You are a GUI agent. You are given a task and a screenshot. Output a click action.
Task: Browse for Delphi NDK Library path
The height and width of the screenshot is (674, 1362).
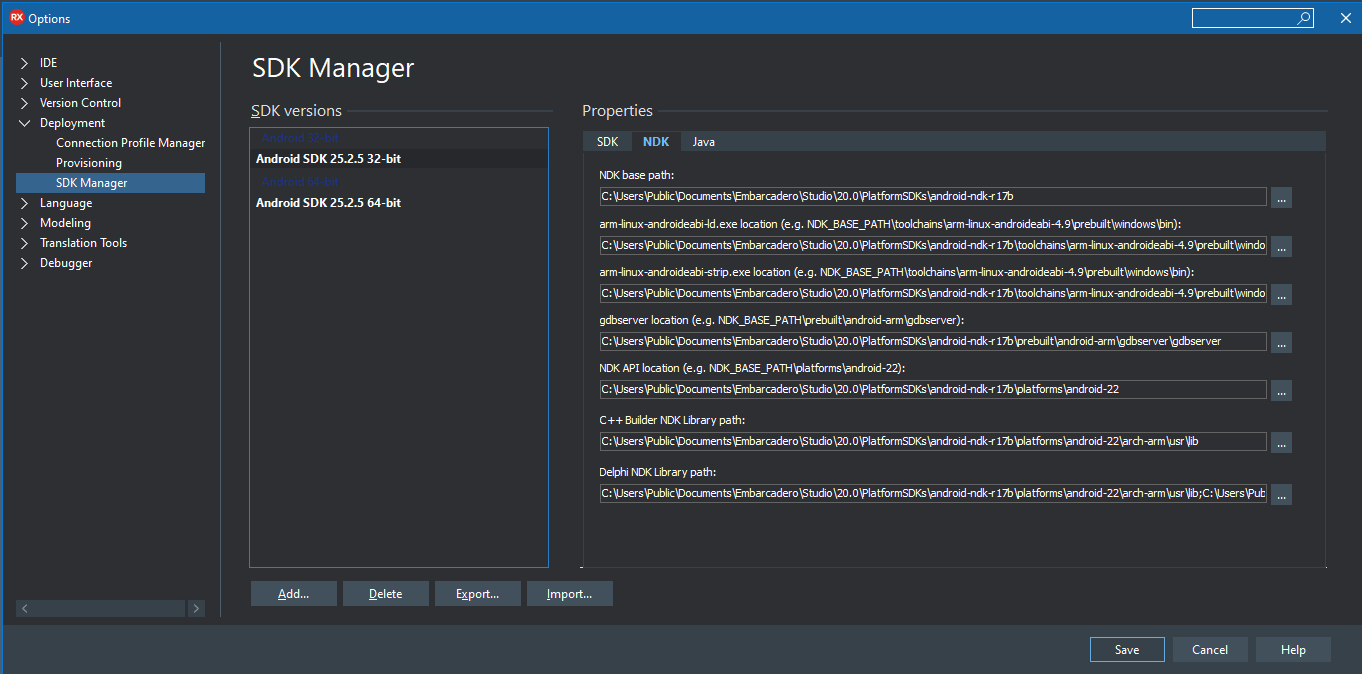[1282, 494]
